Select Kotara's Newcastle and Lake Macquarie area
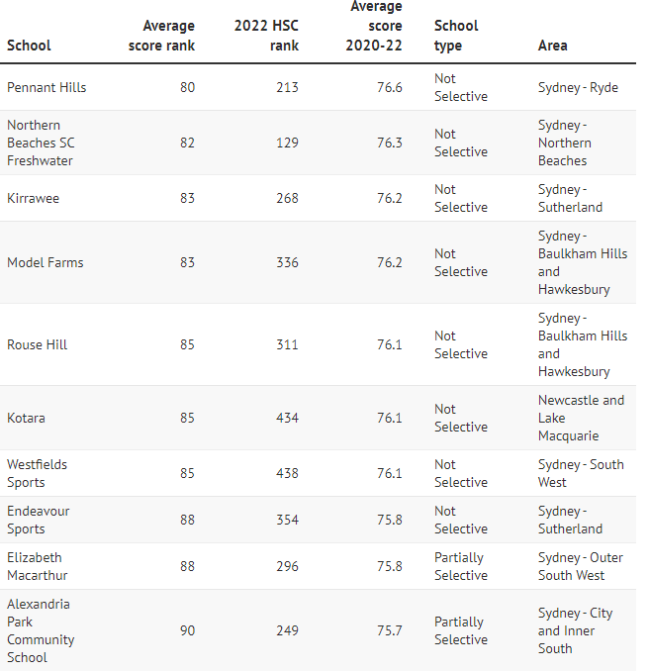 580,418
